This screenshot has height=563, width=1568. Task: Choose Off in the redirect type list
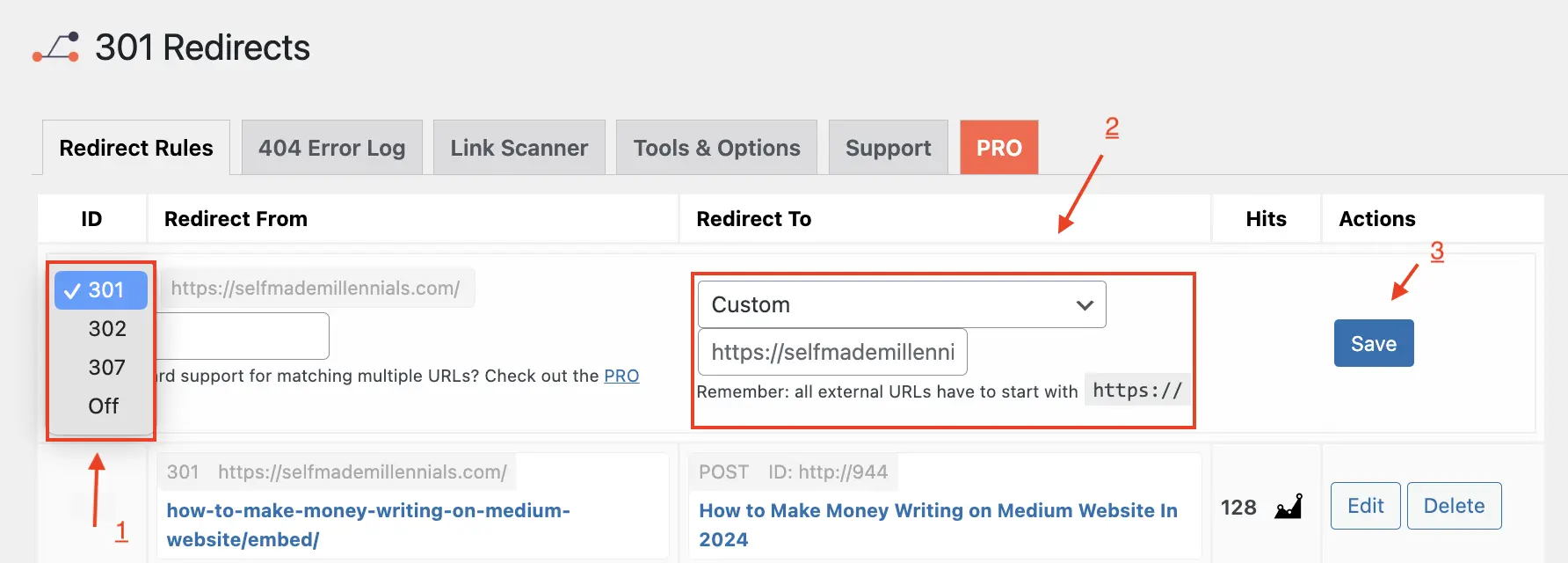tap(101, 406)
